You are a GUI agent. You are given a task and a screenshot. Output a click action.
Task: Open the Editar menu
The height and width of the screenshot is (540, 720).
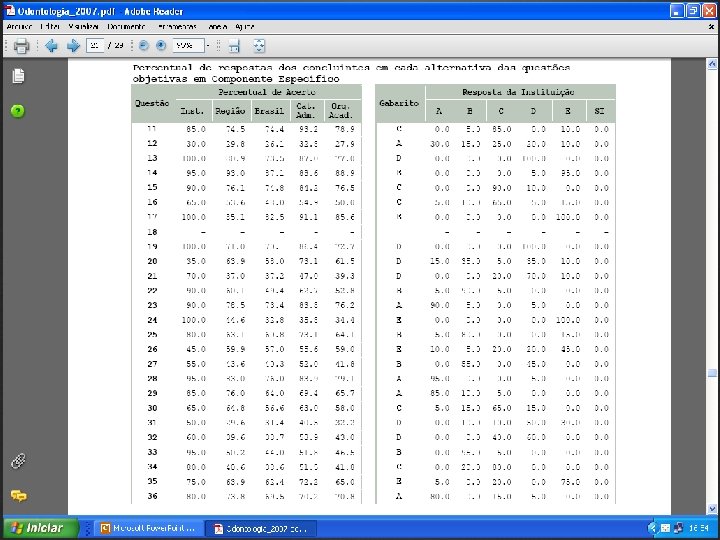[x=50, y=27]
